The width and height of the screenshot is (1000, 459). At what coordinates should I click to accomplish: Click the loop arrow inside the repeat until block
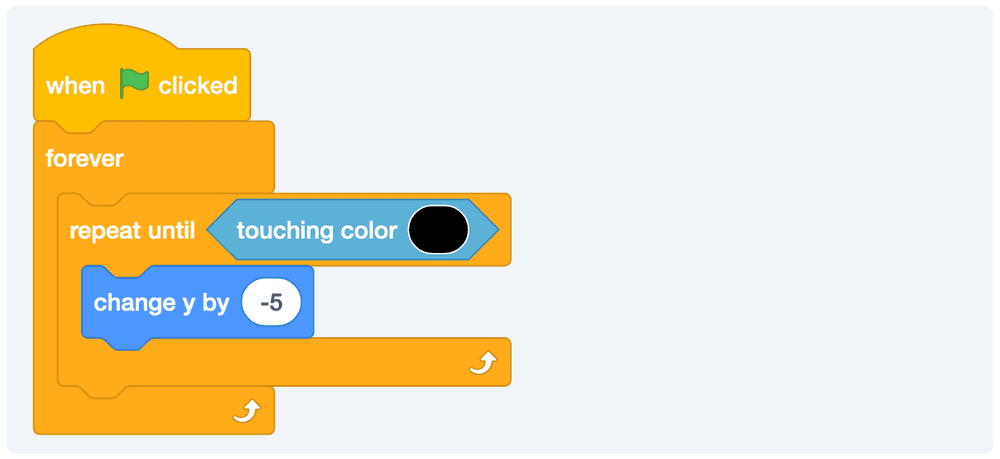(x=483, y=365)
